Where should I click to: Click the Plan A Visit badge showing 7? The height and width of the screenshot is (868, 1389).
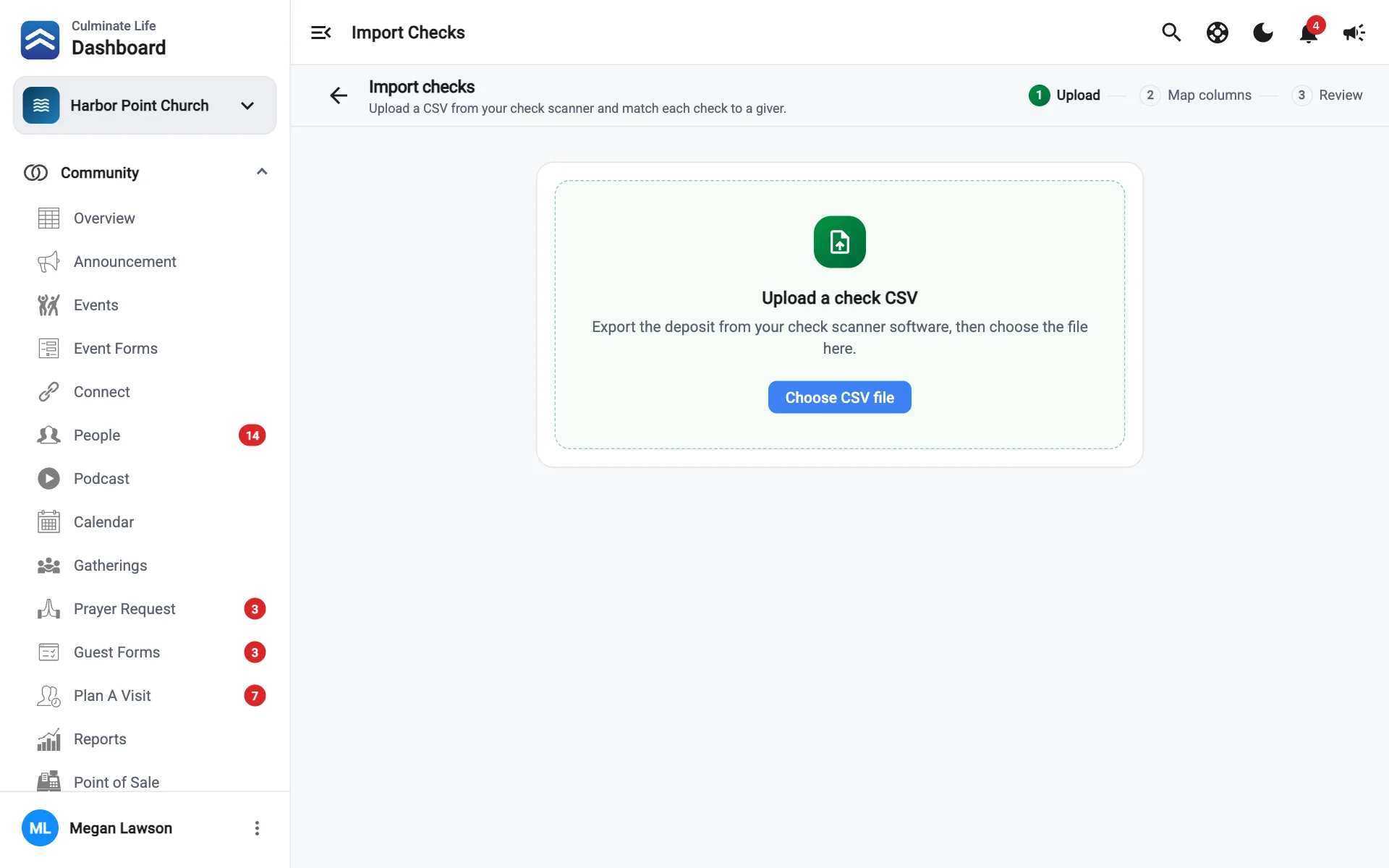255,696
